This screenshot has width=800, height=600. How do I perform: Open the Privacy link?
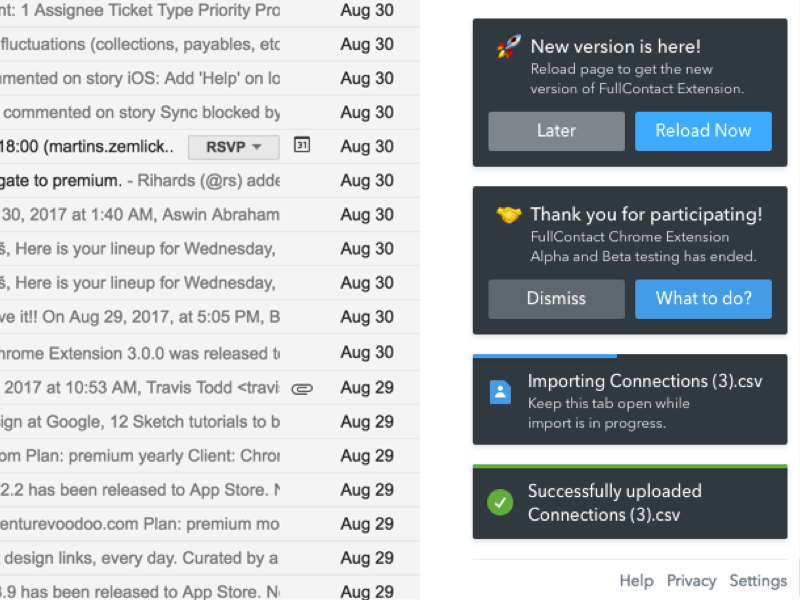[691, 580]
